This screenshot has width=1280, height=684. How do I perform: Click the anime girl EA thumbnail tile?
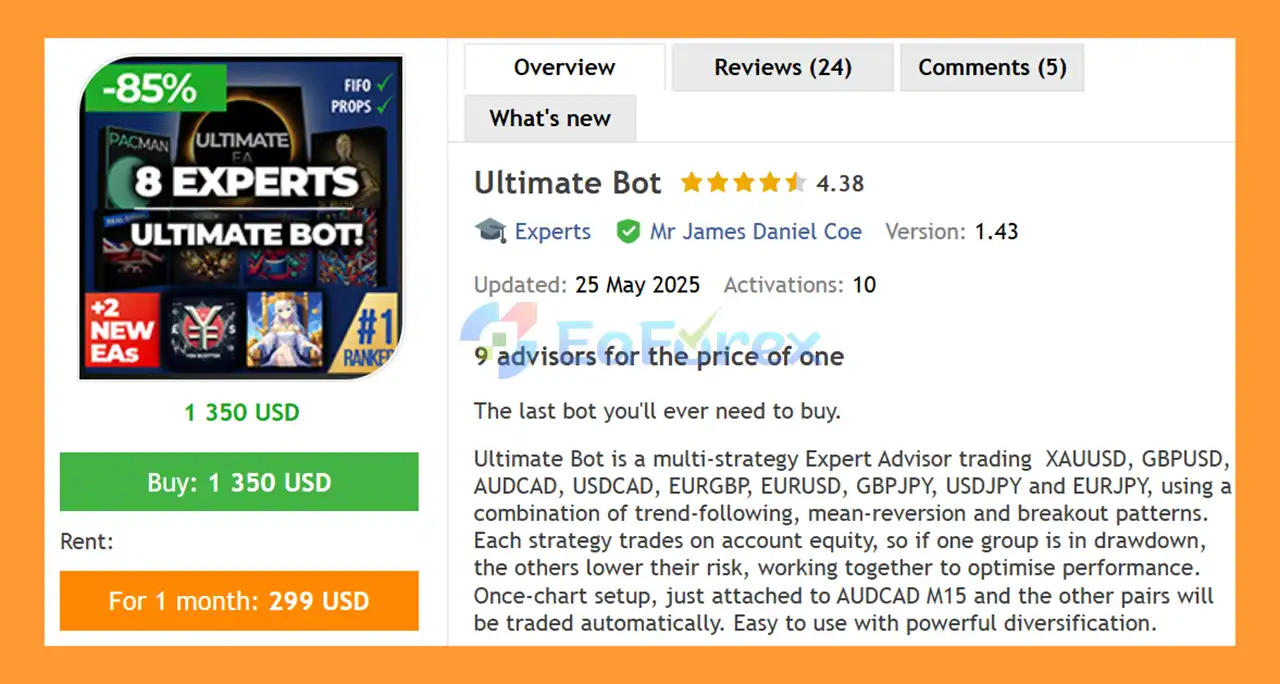(285, 329)
